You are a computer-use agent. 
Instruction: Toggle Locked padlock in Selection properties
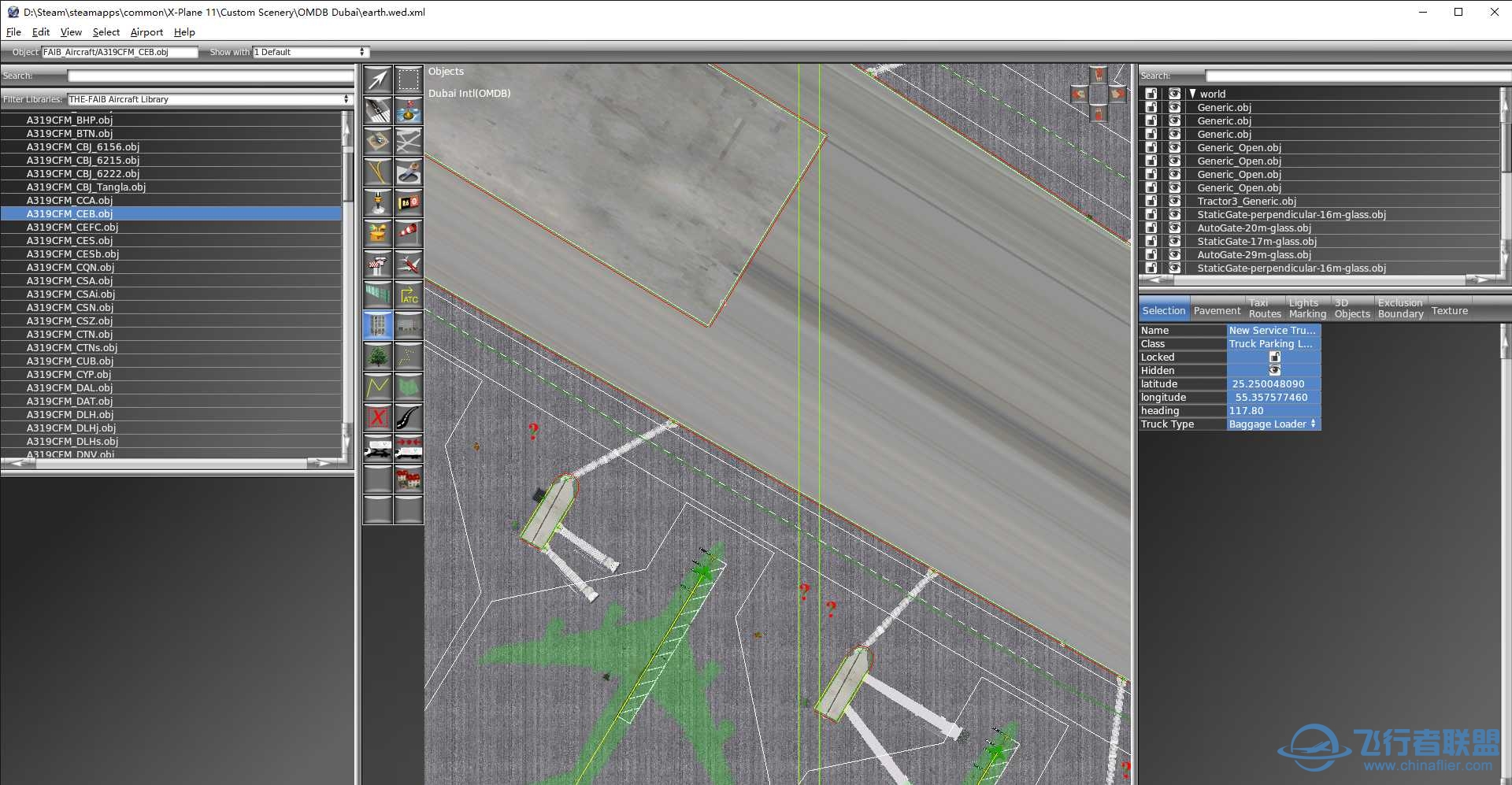pos(1274,357)
